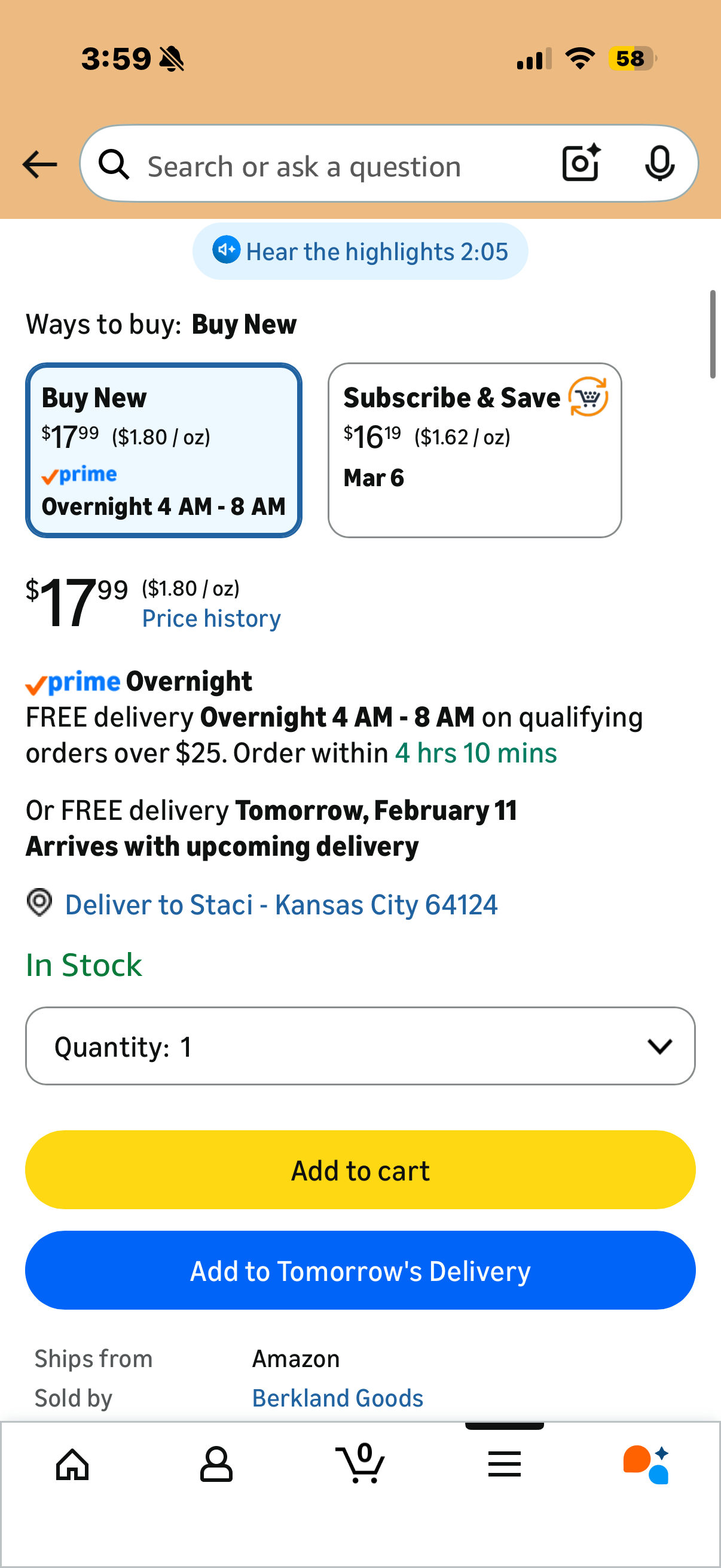Screen dimensions: 721x1568
Task: Open the Rufus AI assistant icon
Action: (x=646, y=1464)
